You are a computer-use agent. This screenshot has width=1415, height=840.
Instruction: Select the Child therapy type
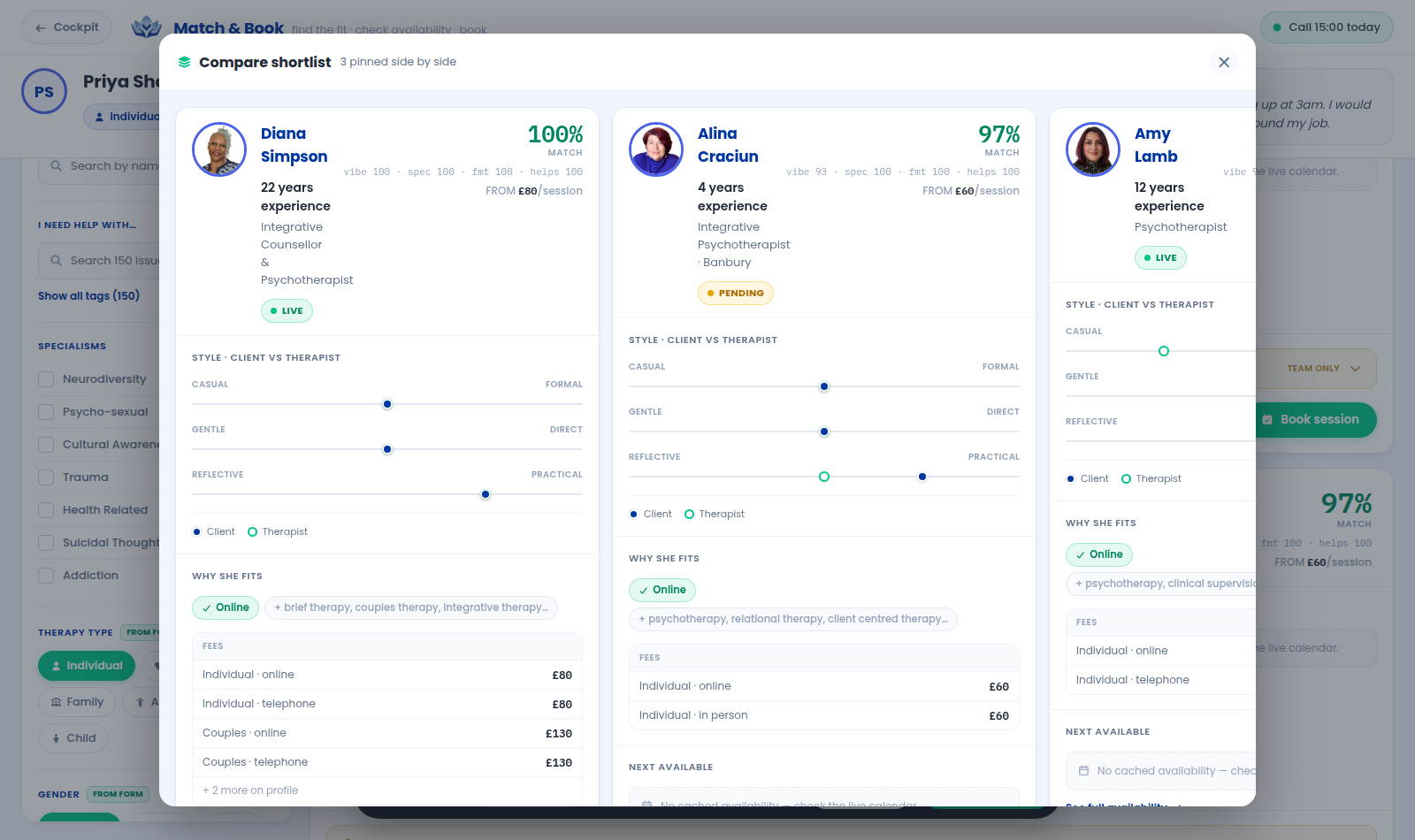(x=73, y=738)
